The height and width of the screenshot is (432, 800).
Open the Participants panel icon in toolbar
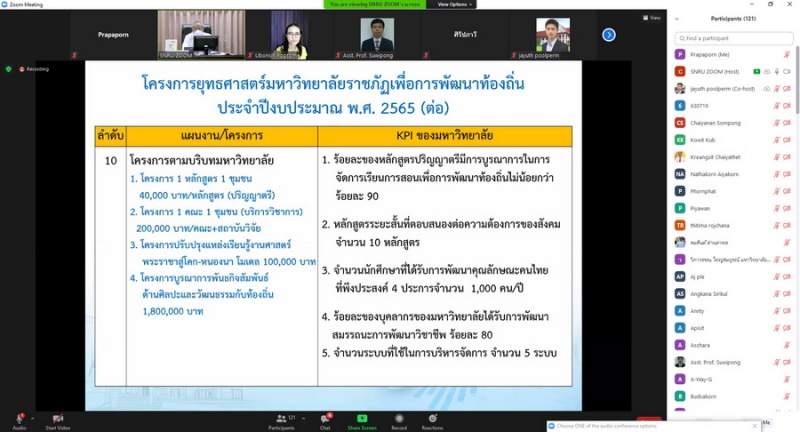281,418
